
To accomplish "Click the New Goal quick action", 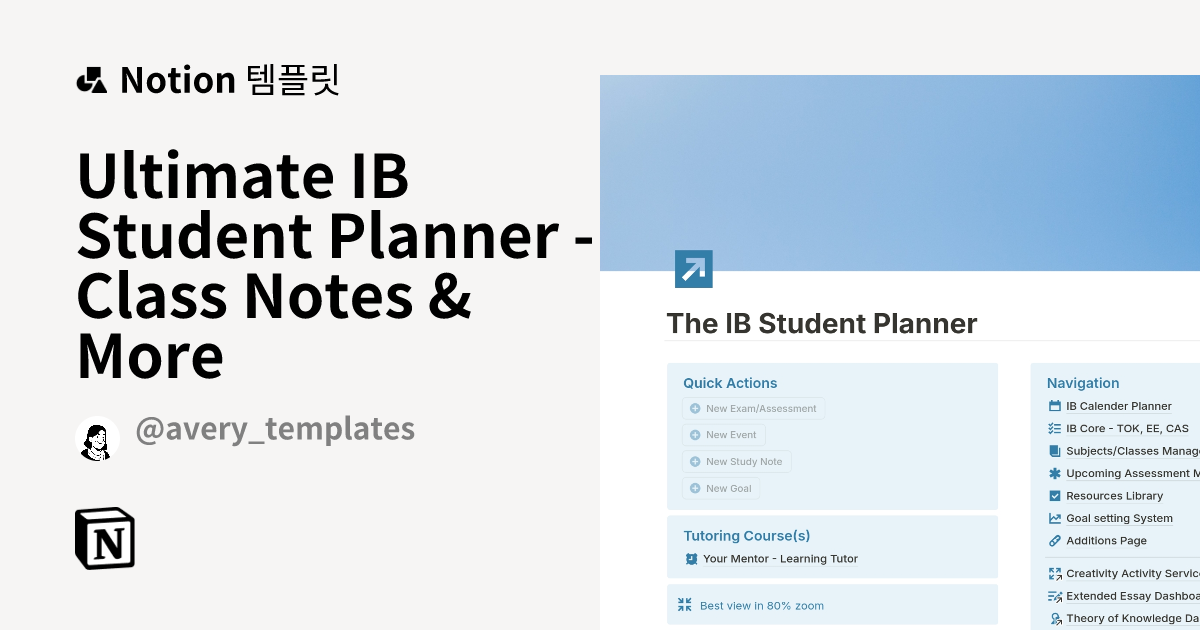I will 720,488.
